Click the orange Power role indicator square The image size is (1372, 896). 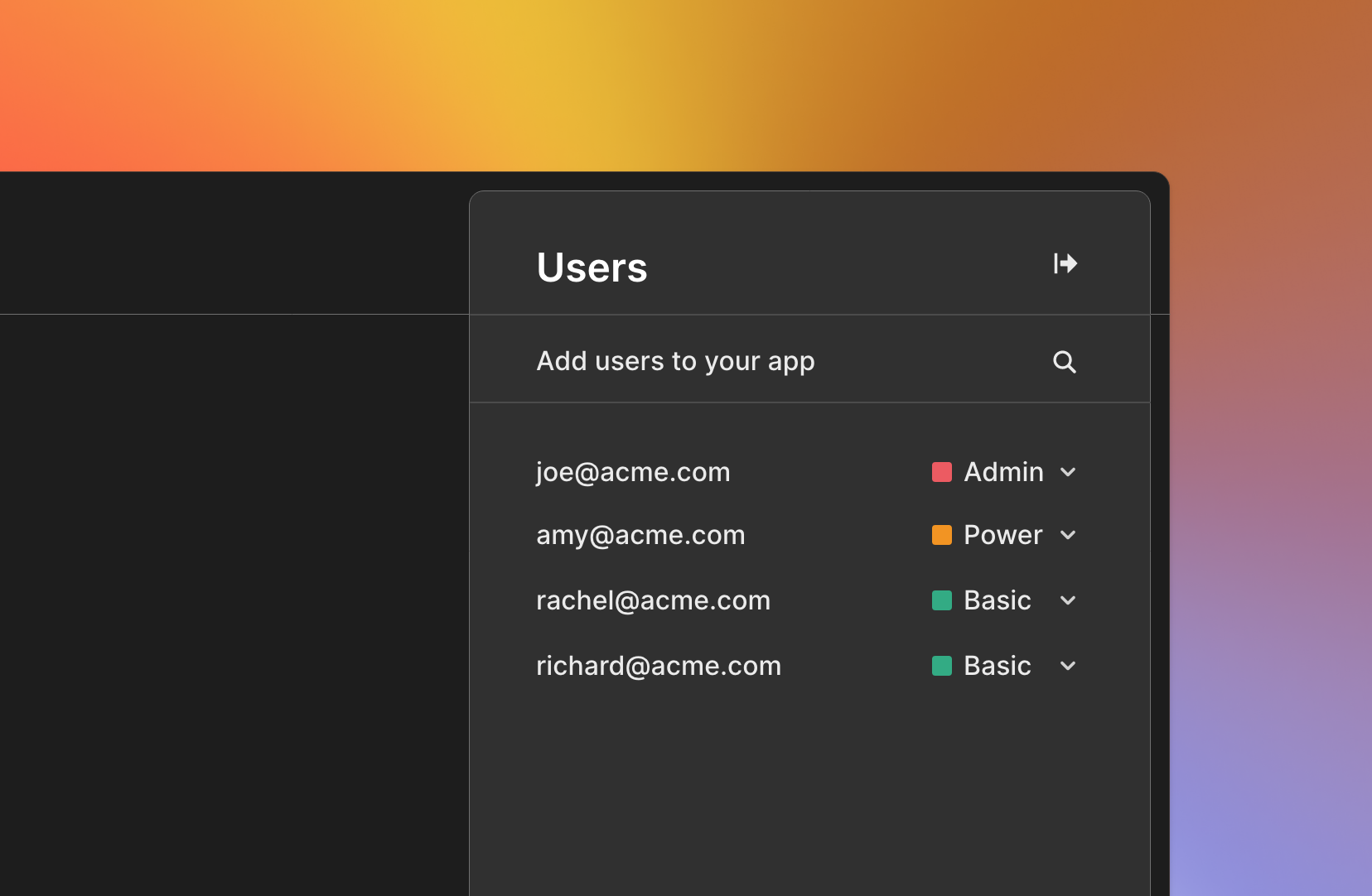pos(942,535)
